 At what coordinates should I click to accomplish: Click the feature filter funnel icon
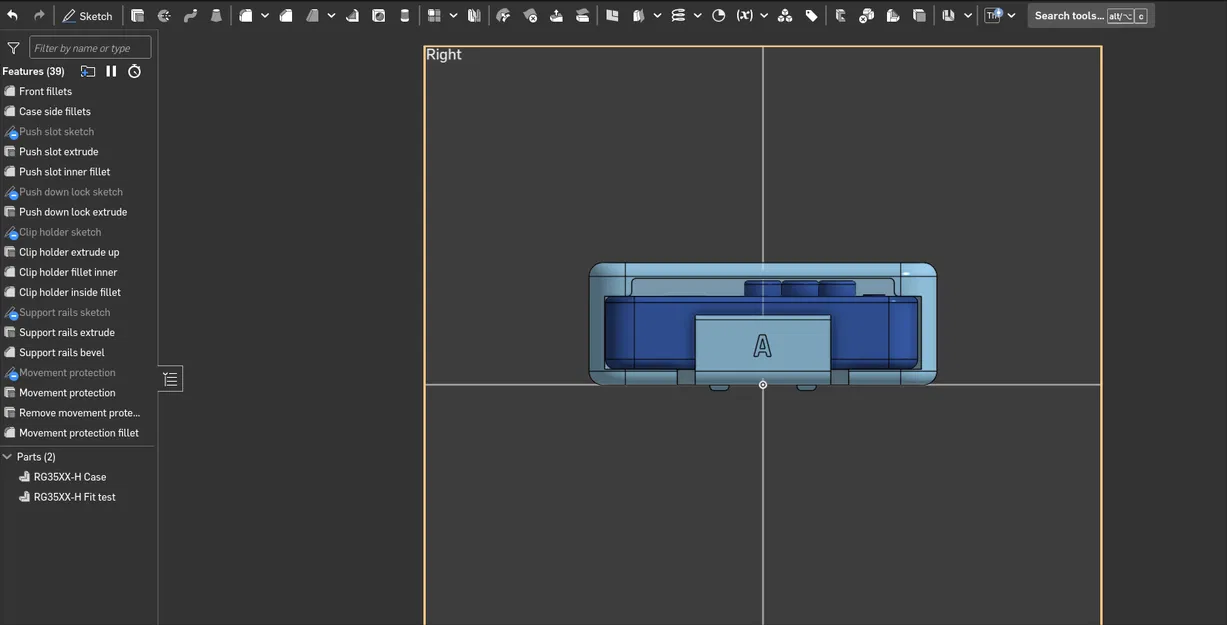[13, 48]
